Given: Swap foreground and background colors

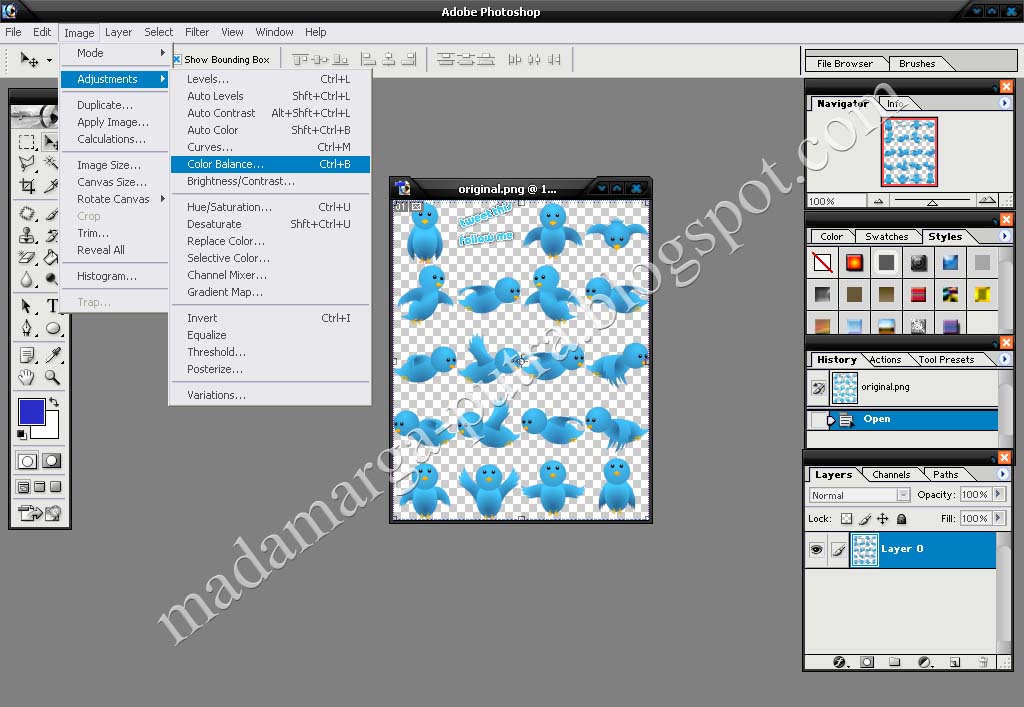Looking at the screenshot, I should click(54, 402).
